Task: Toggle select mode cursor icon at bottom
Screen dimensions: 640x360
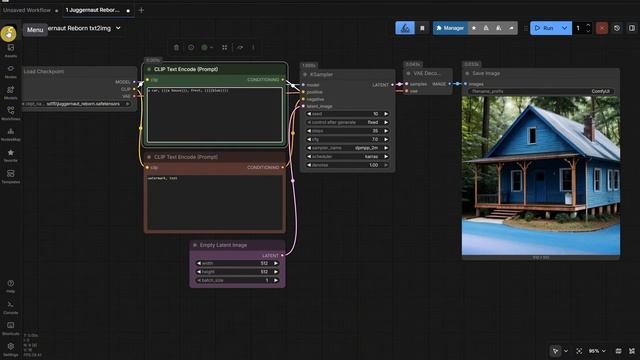Action: tap(556, 351)
